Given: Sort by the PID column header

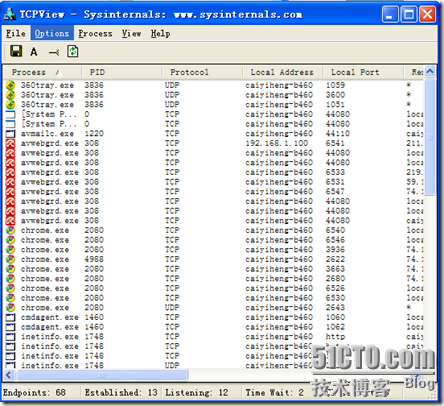Looking at the screenshot, I should (122, 72).
